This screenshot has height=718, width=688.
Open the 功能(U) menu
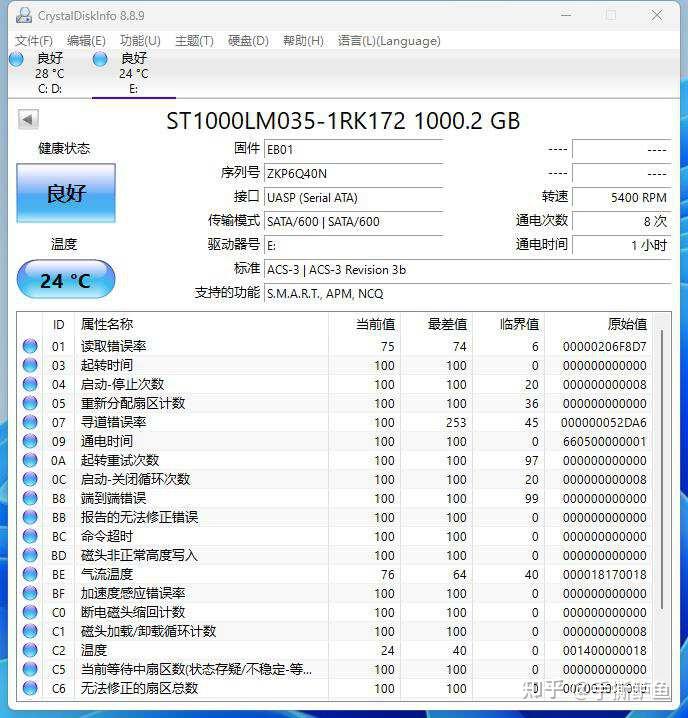coord(140,41)
